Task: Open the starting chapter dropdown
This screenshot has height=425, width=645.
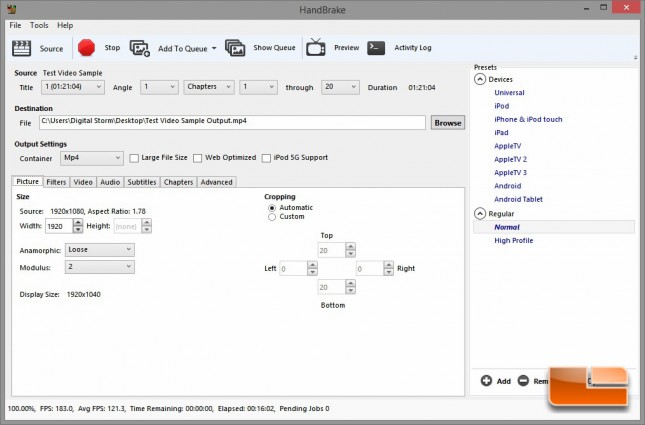Action: (258, 87)
